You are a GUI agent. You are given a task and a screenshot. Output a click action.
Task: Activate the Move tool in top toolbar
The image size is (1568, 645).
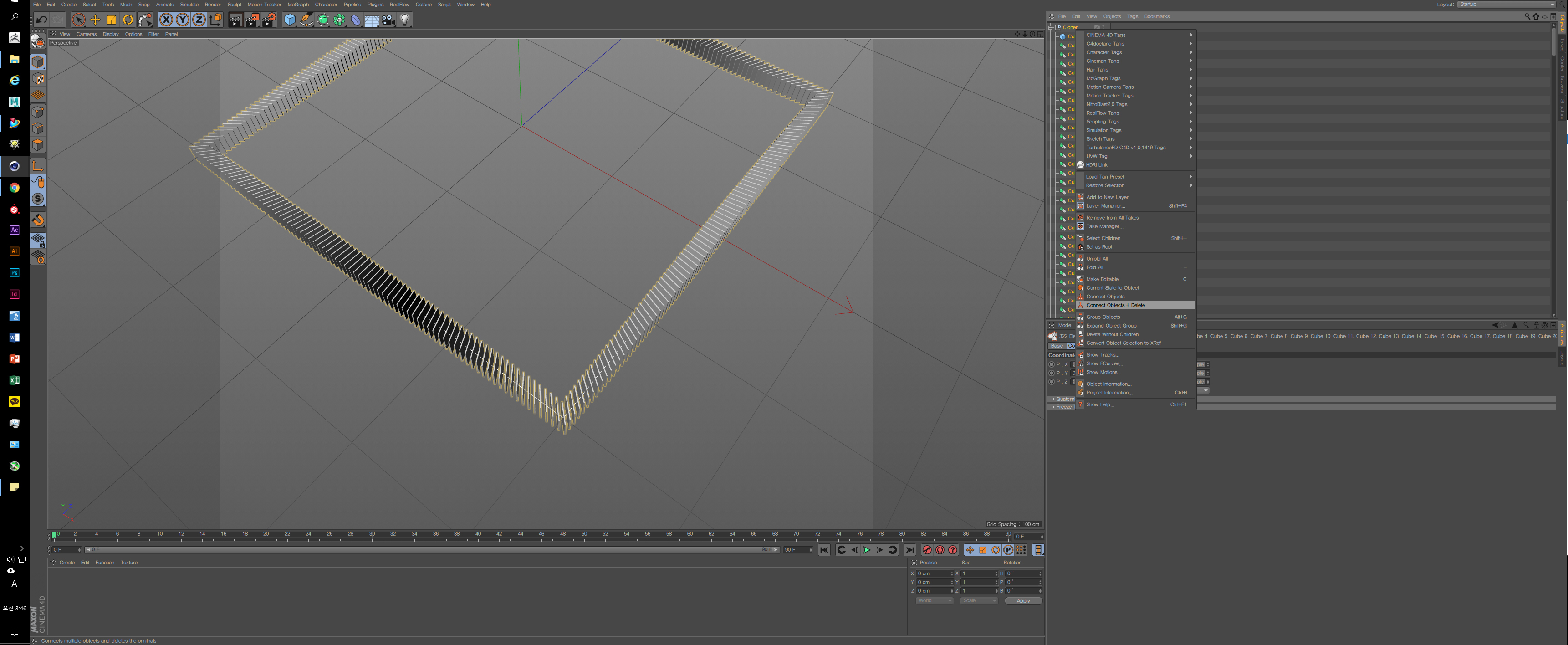pyautogui.click(x=95, y=20)
